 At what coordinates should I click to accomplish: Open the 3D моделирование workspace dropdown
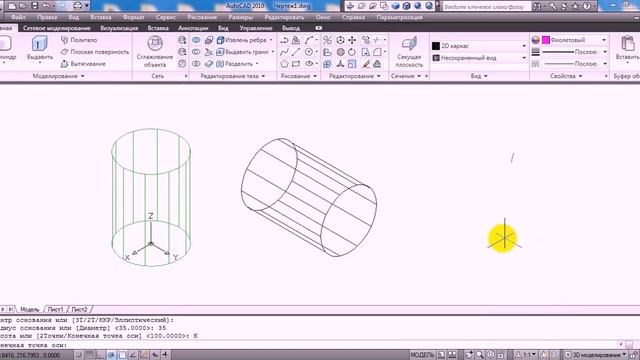coord(596,355)
